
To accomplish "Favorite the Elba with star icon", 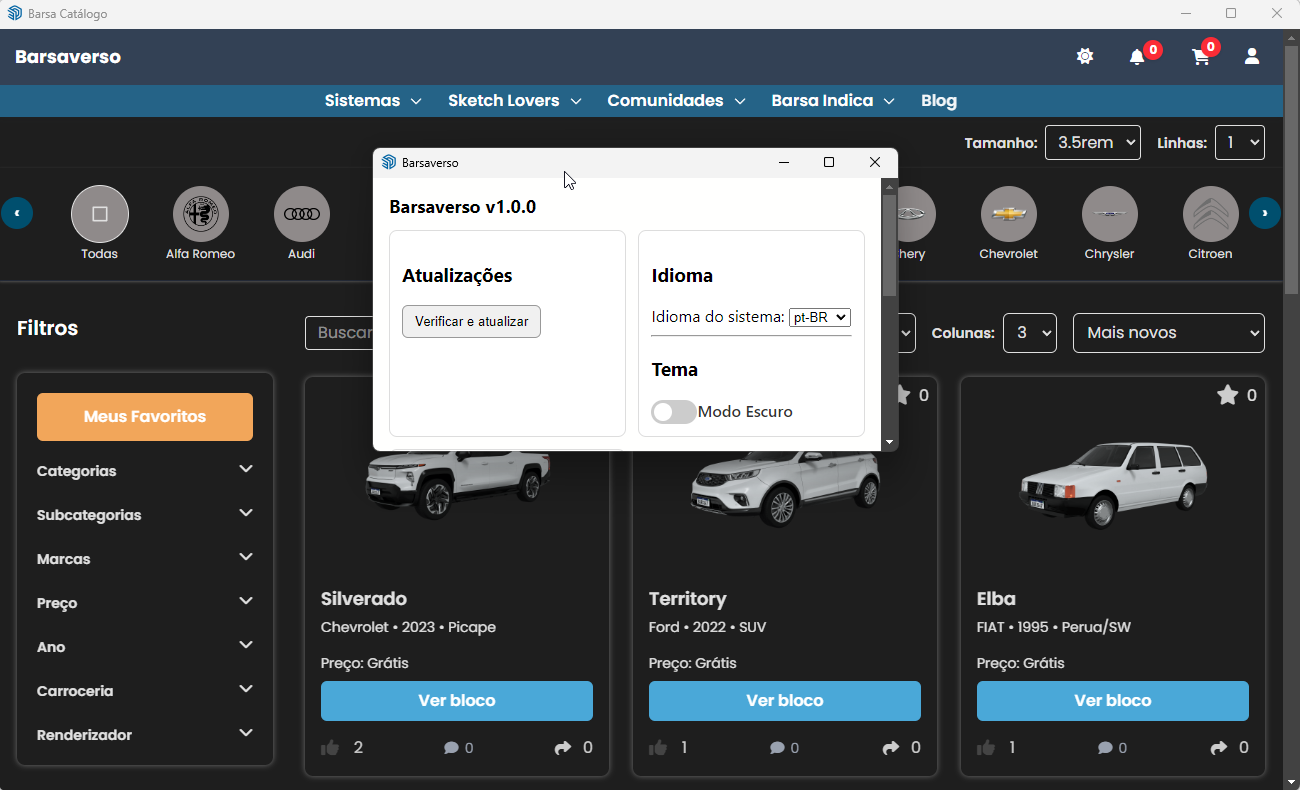I will coord(1227,396).
